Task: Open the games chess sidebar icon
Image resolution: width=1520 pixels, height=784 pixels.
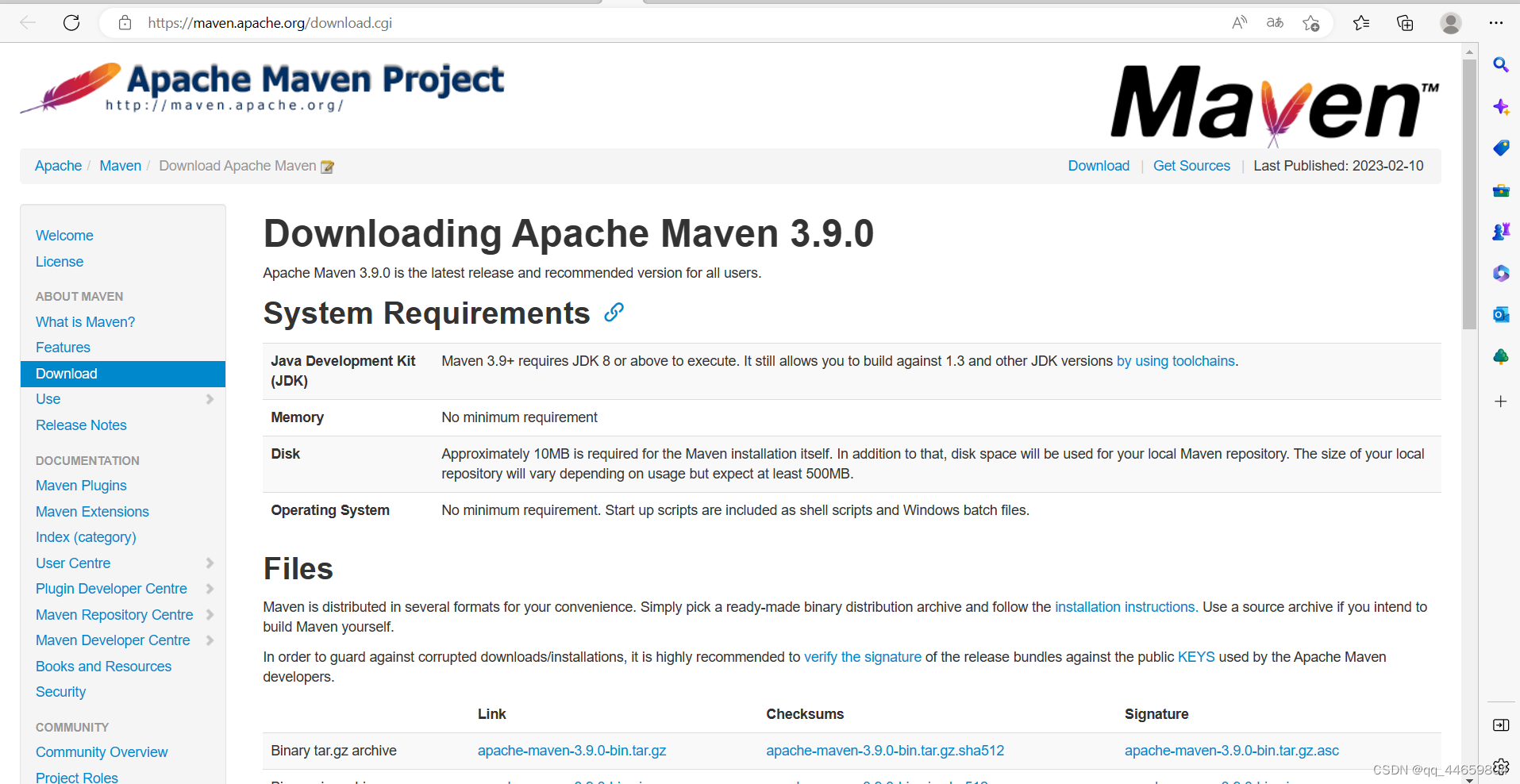Action: click(1500, 232)
